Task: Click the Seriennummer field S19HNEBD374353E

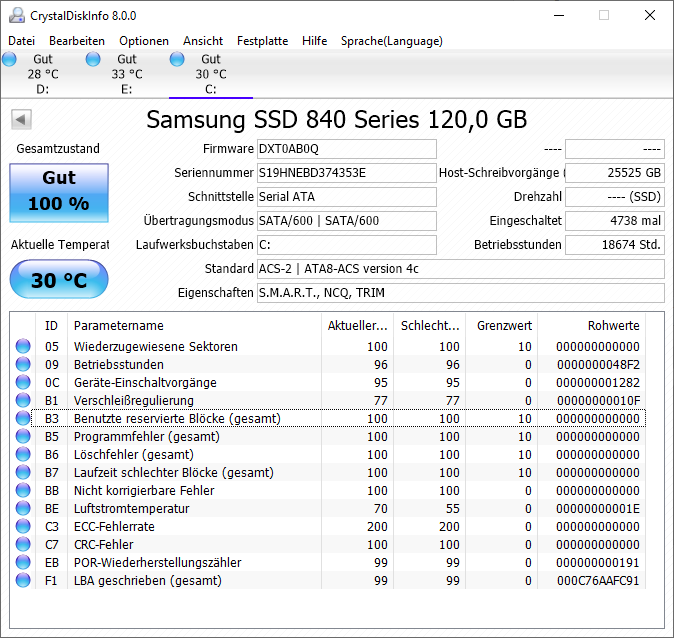Action: click(347, 173)
